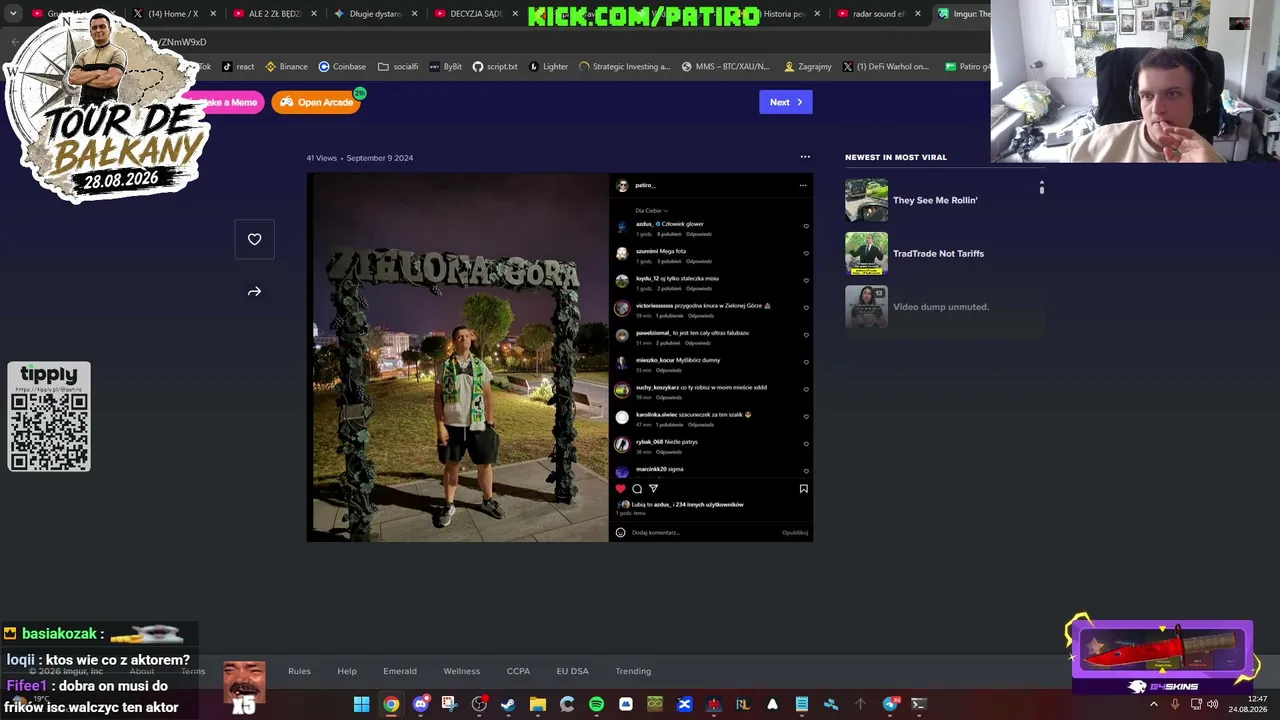Open the Rules footer link

(299, 671)
